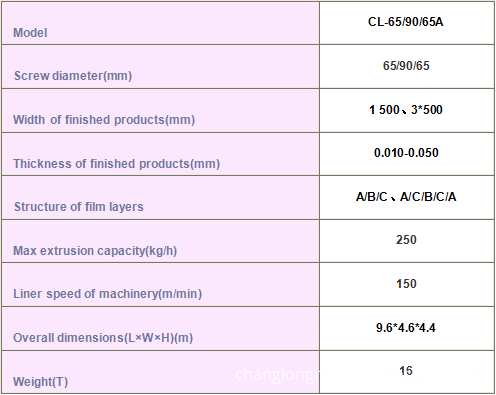Click Overall dimensions(L×W×H)(m) label
Screen dimensions: 496x395
[x=103, y=338]
